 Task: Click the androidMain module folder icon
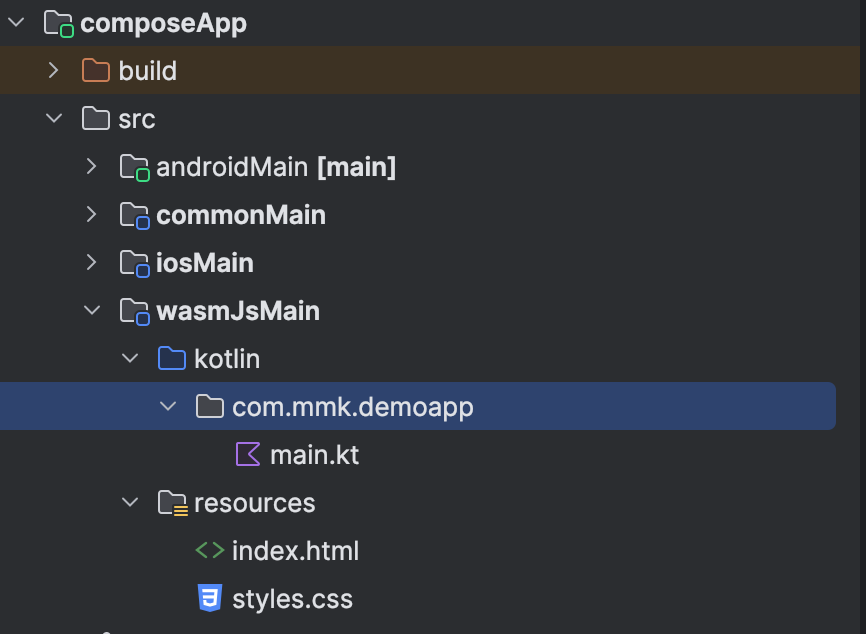135,168
